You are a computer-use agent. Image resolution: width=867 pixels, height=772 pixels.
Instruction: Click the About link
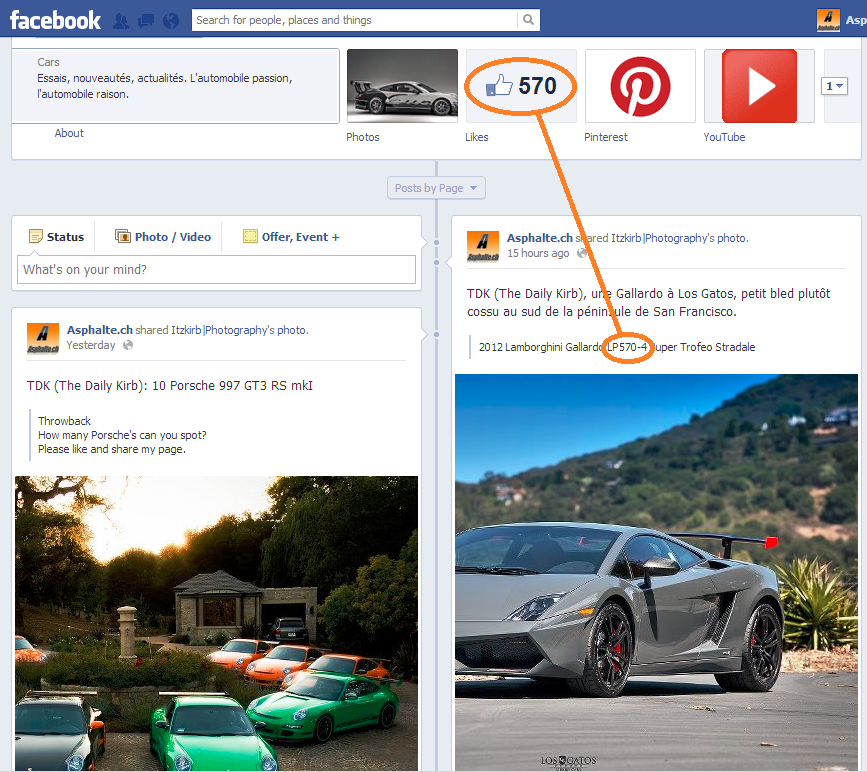69,133
